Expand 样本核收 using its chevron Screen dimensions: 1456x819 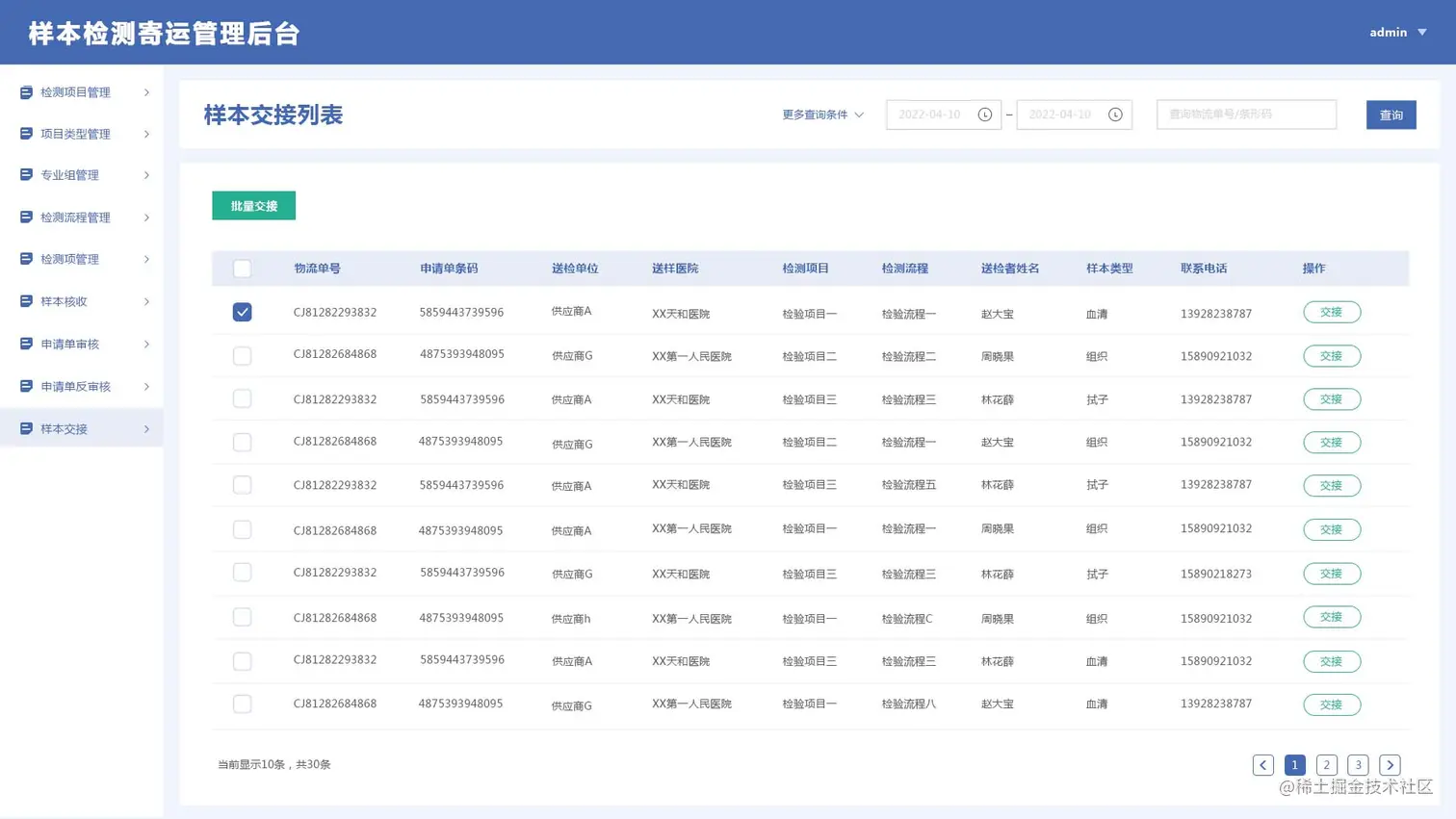click(146, 301)
